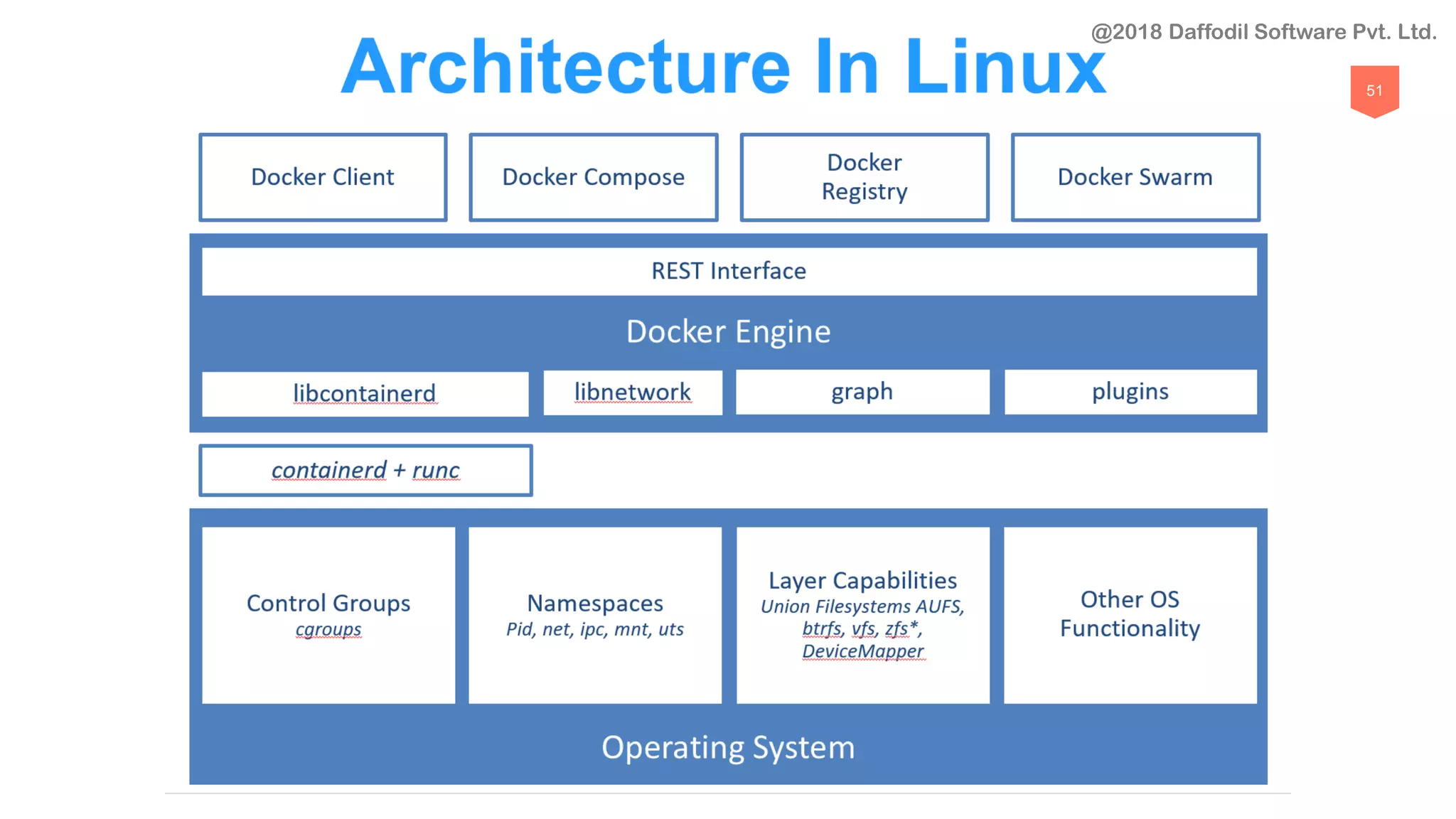Click the Docker Engine label
This screenshot has width=1456, height=819.
[x=728, y=332]
